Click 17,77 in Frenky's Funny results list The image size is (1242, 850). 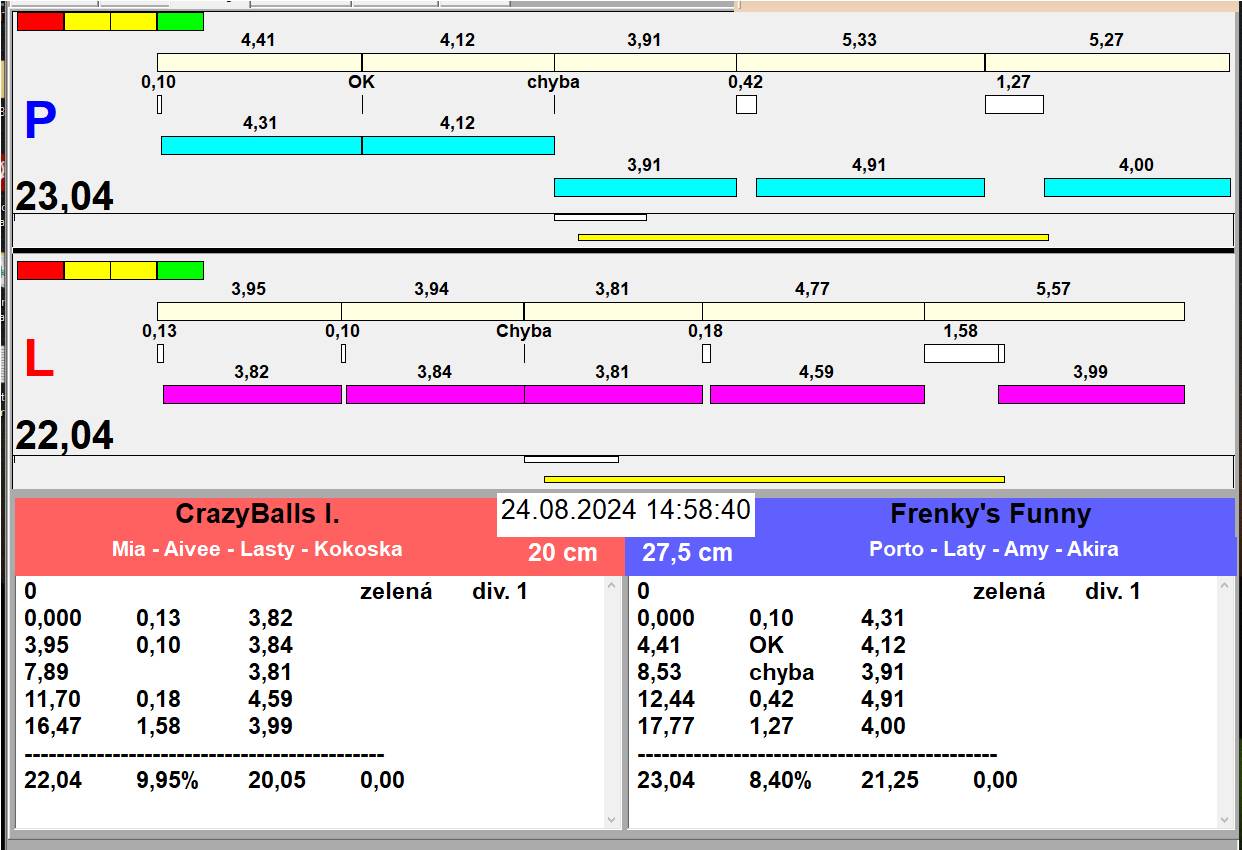tap(666, 726)
